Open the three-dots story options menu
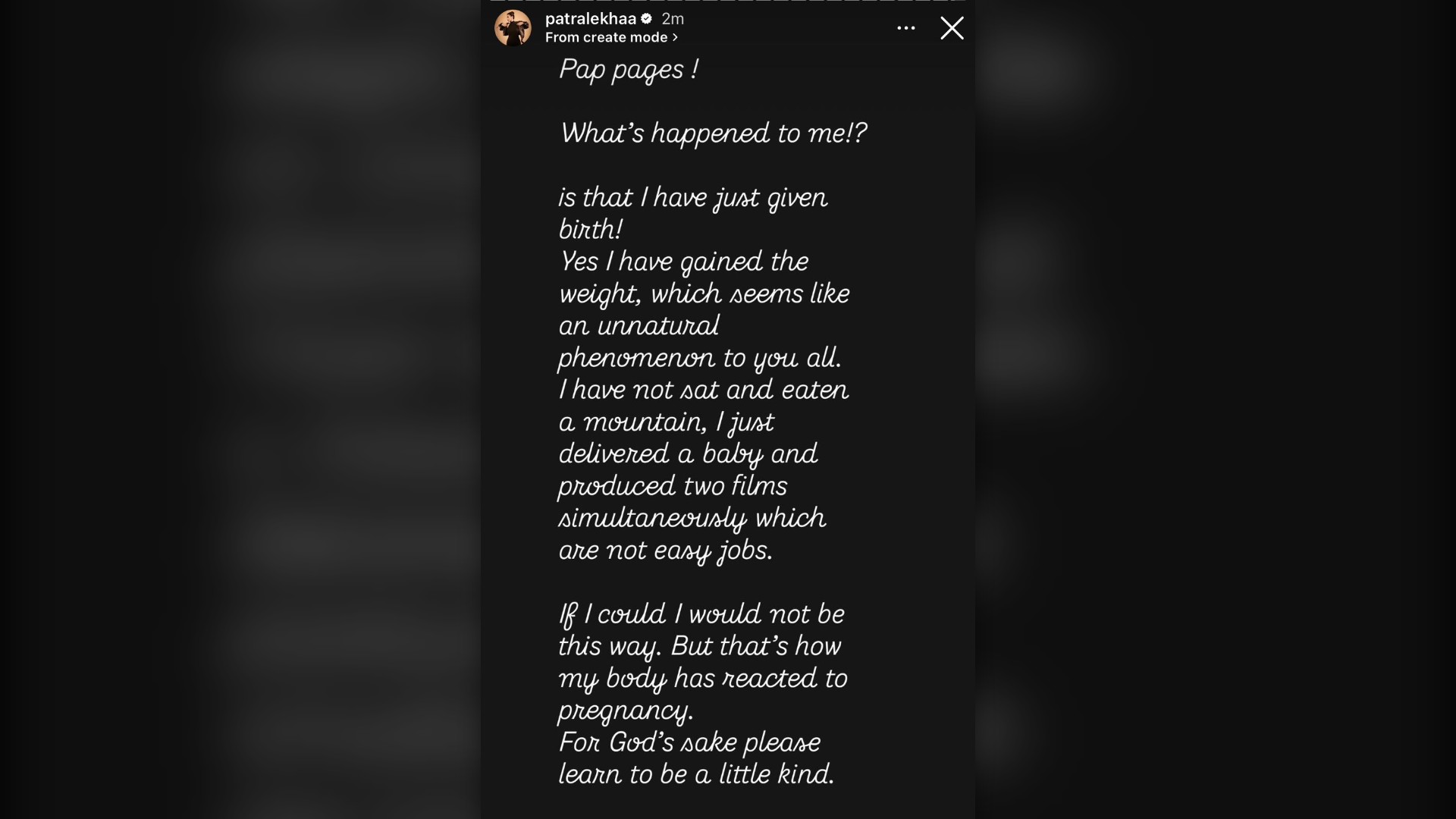1456x819 pixels. click(x=905, y=28)
